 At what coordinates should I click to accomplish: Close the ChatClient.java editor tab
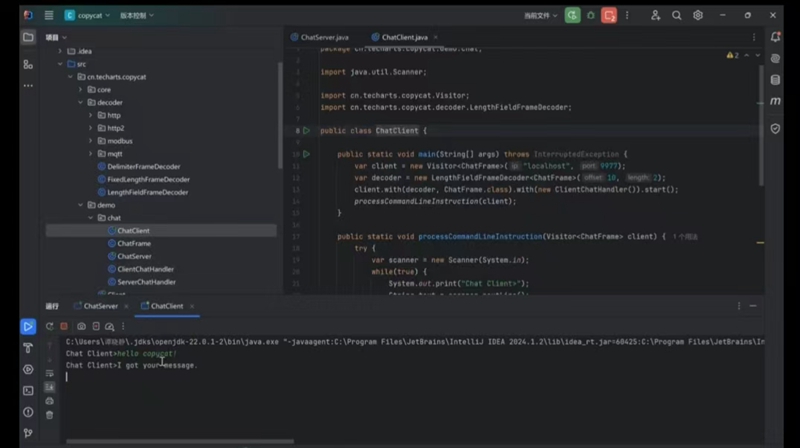tap(435, 37)
